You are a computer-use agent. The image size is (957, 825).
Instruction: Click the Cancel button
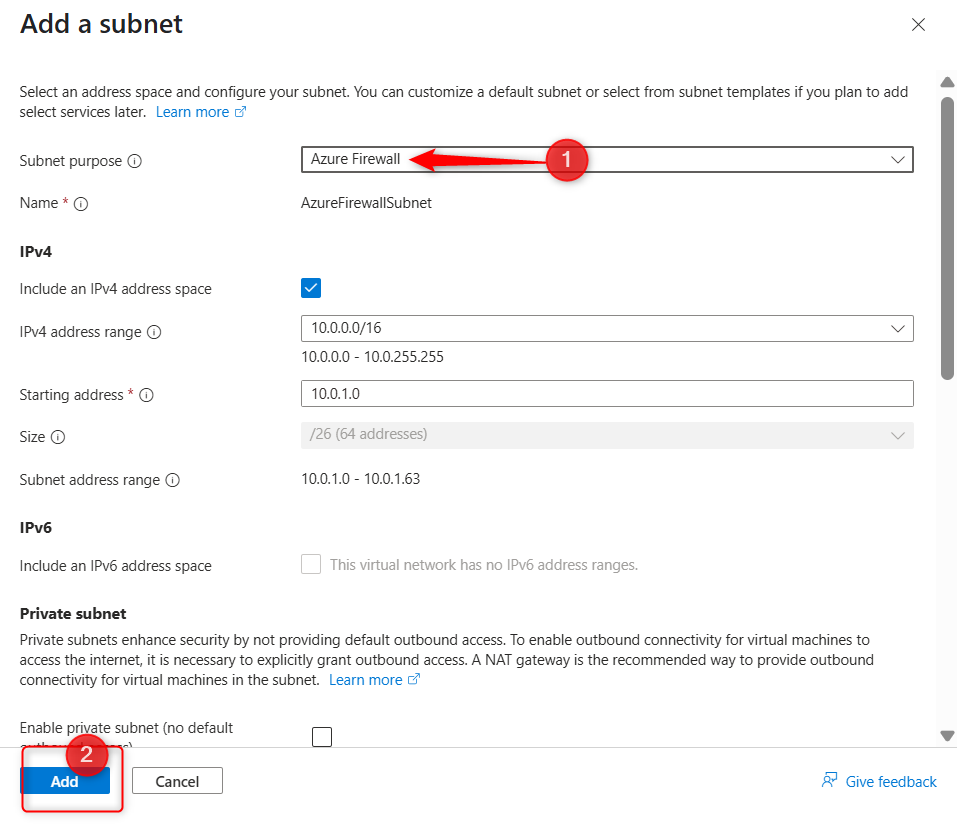(177, 781)
